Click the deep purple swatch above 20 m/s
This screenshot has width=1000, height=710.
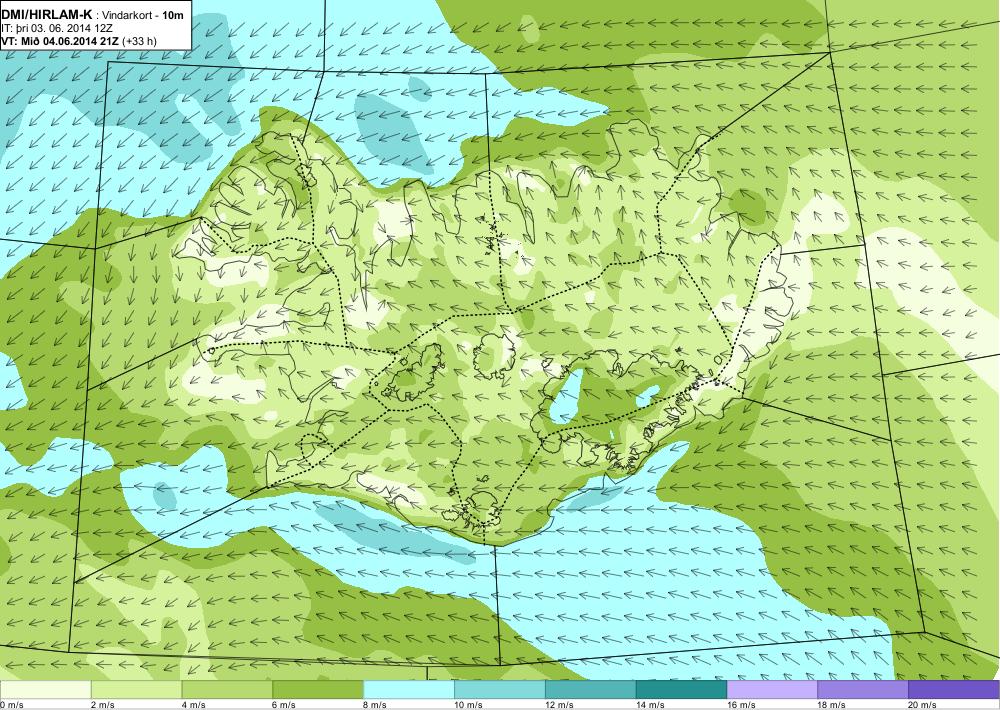click(x=954, y=690)
